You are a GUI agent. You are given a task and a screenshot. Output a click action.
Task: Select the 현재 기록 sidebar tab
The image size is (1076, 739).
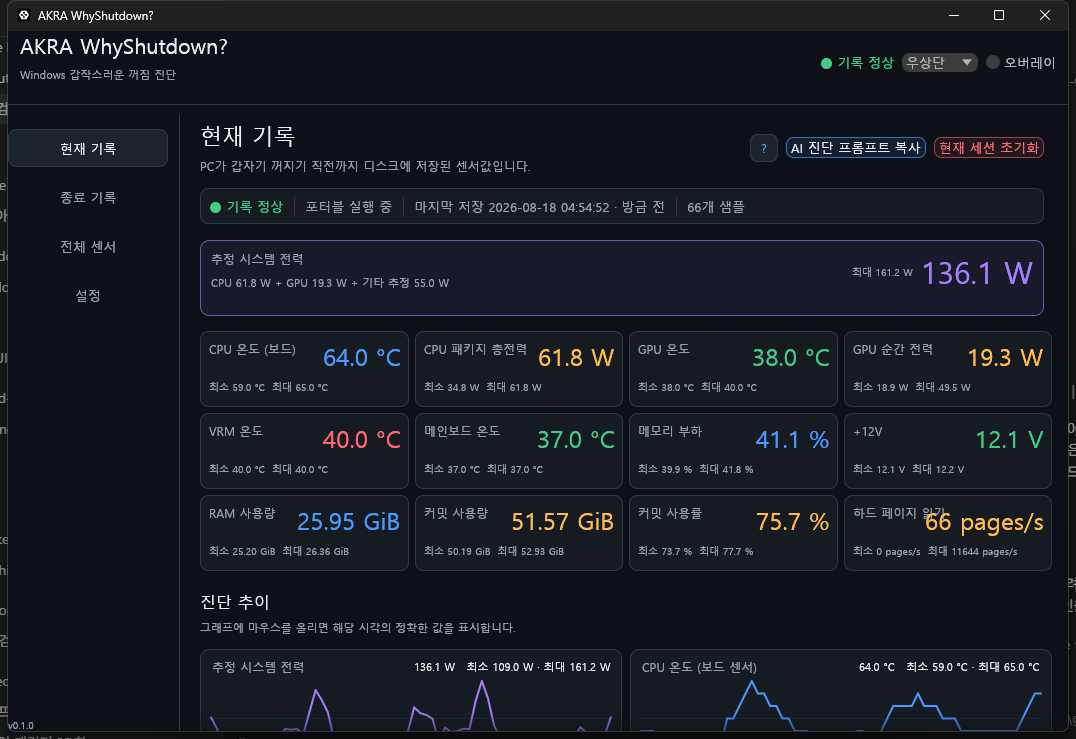[88, 148]
